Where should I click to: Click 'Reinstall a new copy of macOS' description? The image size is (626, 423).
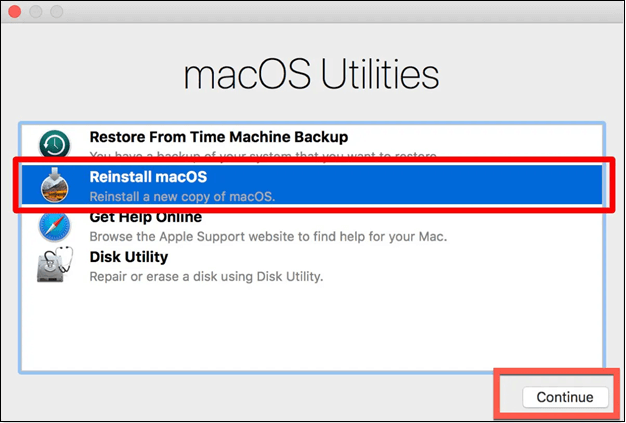coord(182,196)
